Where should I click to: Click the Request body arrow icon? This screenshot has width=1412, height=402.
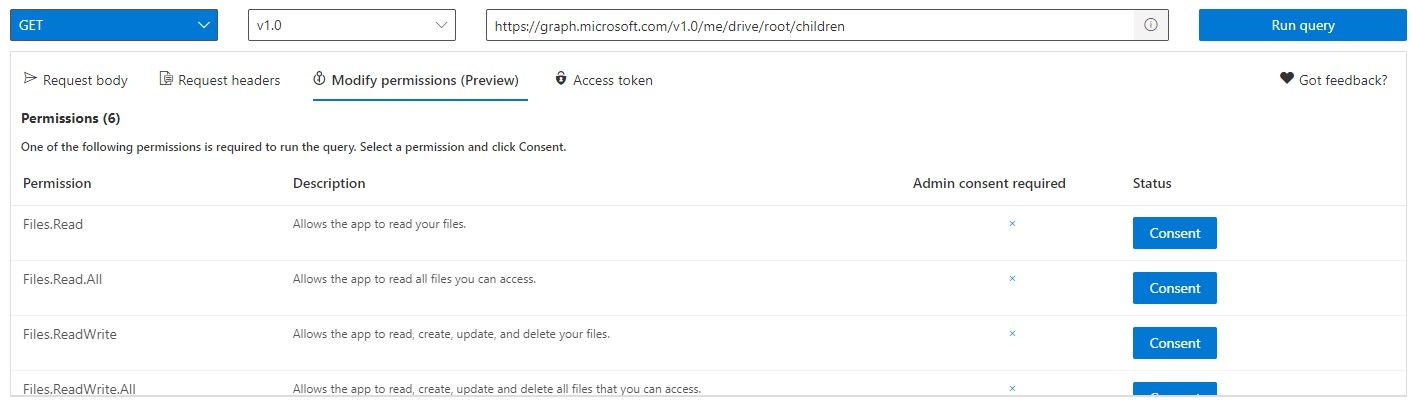tap(30, 79)
